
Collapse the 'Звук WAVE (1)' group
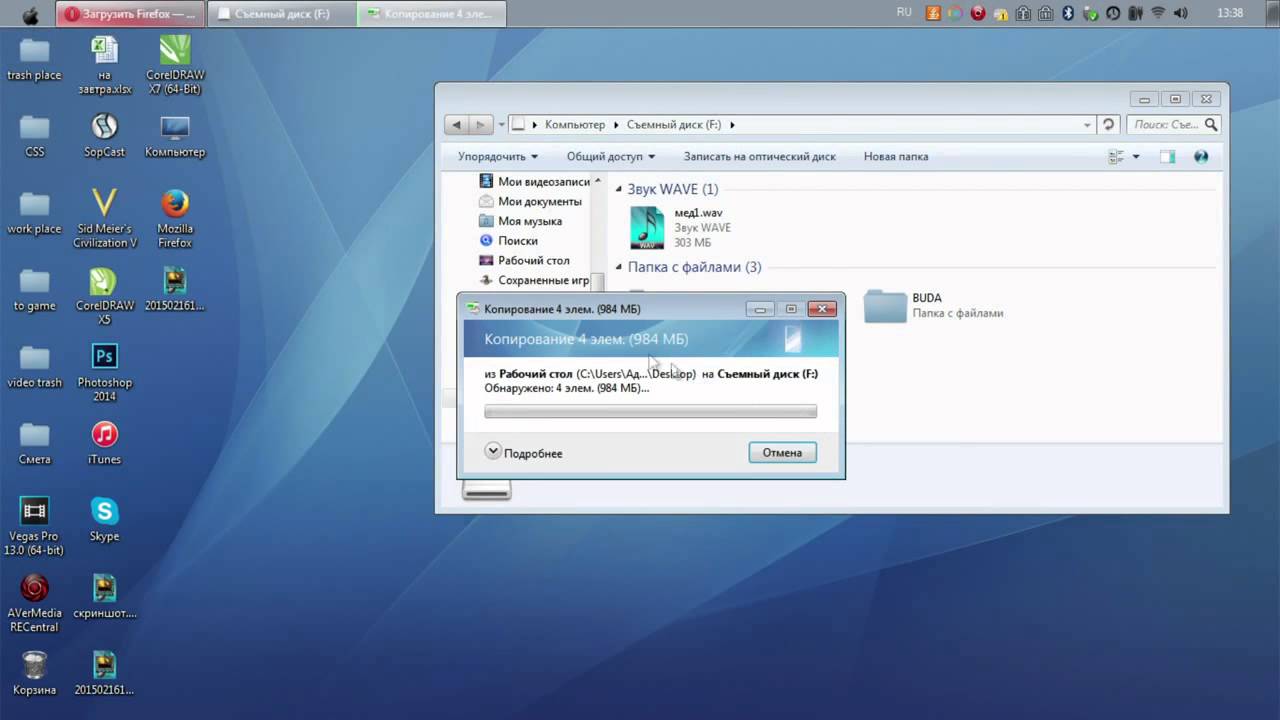tap(619, 189)
